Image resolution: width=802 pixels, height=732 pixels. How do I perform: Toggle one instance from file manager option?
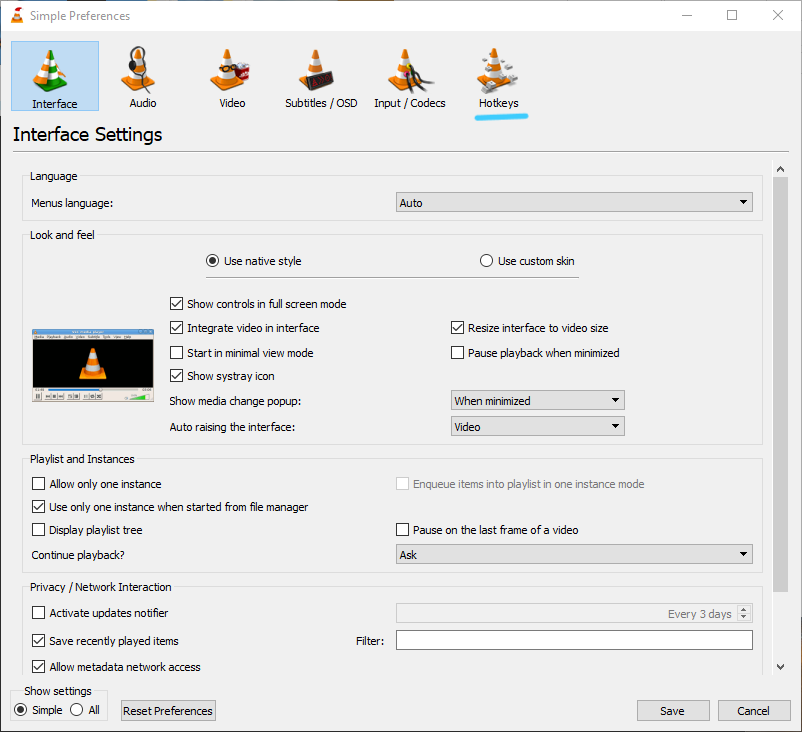tap(38, 507)
